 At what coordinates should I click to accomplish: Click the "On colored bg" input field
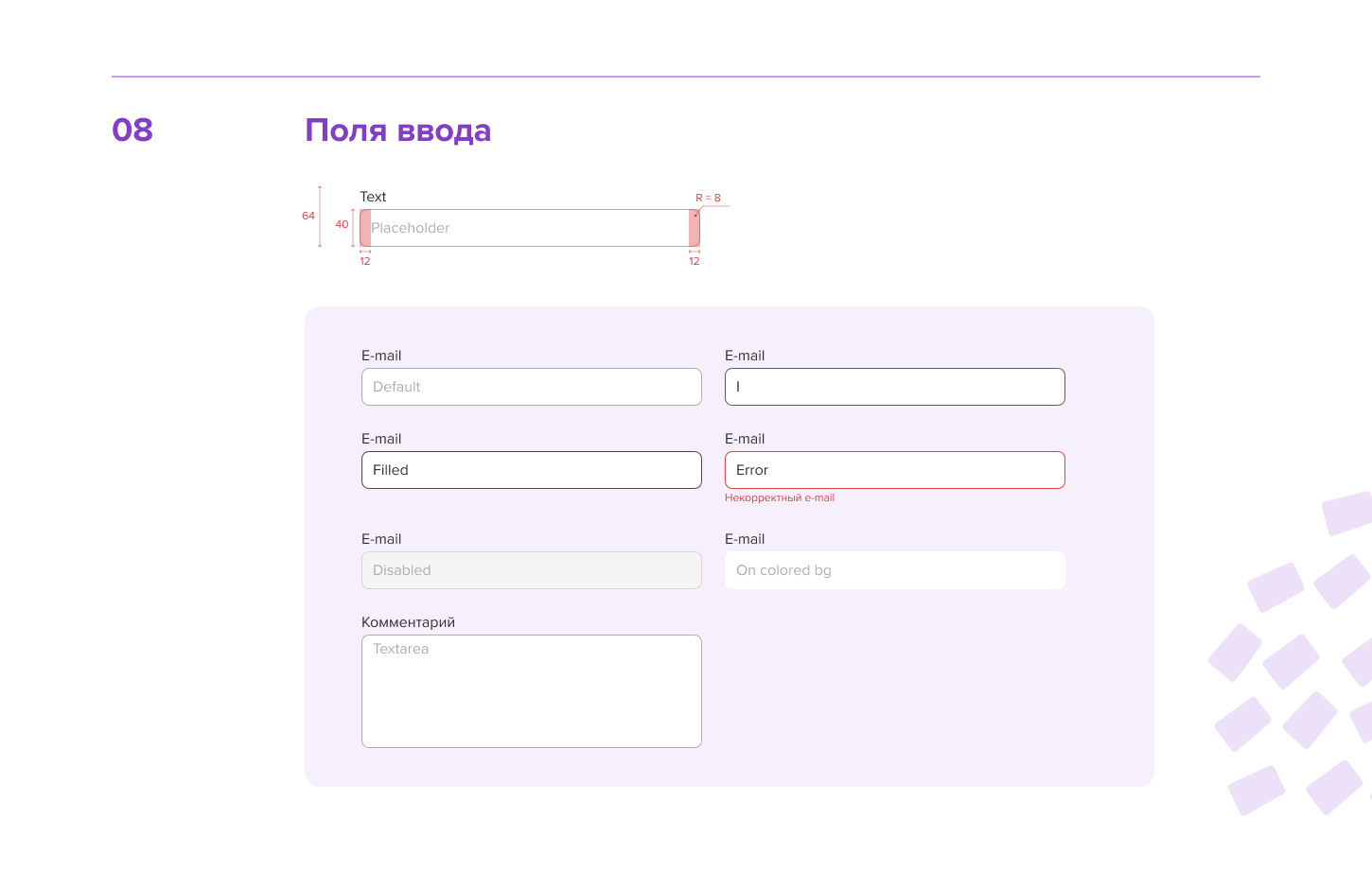[894, 570]
